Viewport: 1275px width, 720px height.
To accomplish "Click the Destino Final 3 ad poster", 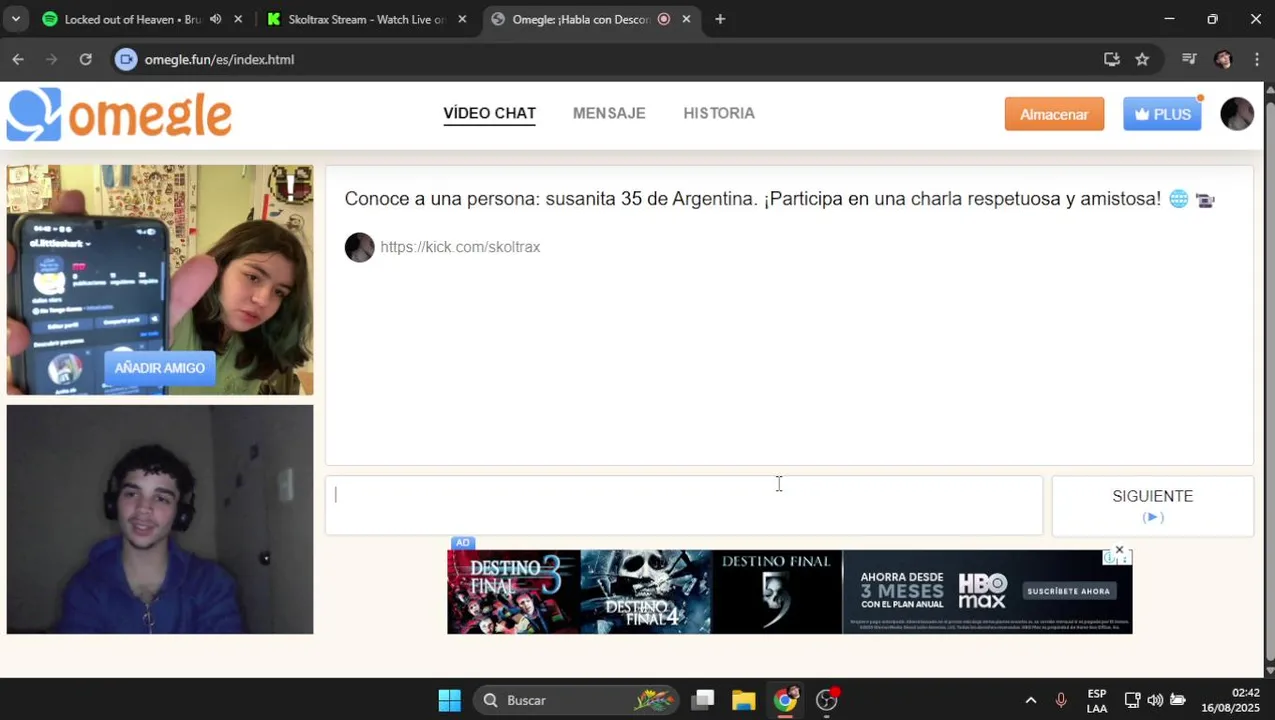I will (x=513, y=591).
